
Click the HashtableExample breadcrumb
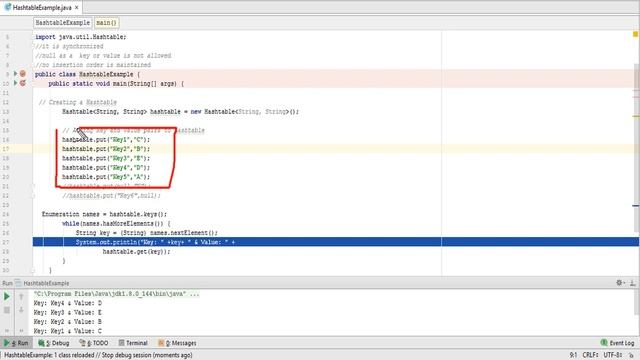click(62, 23)
